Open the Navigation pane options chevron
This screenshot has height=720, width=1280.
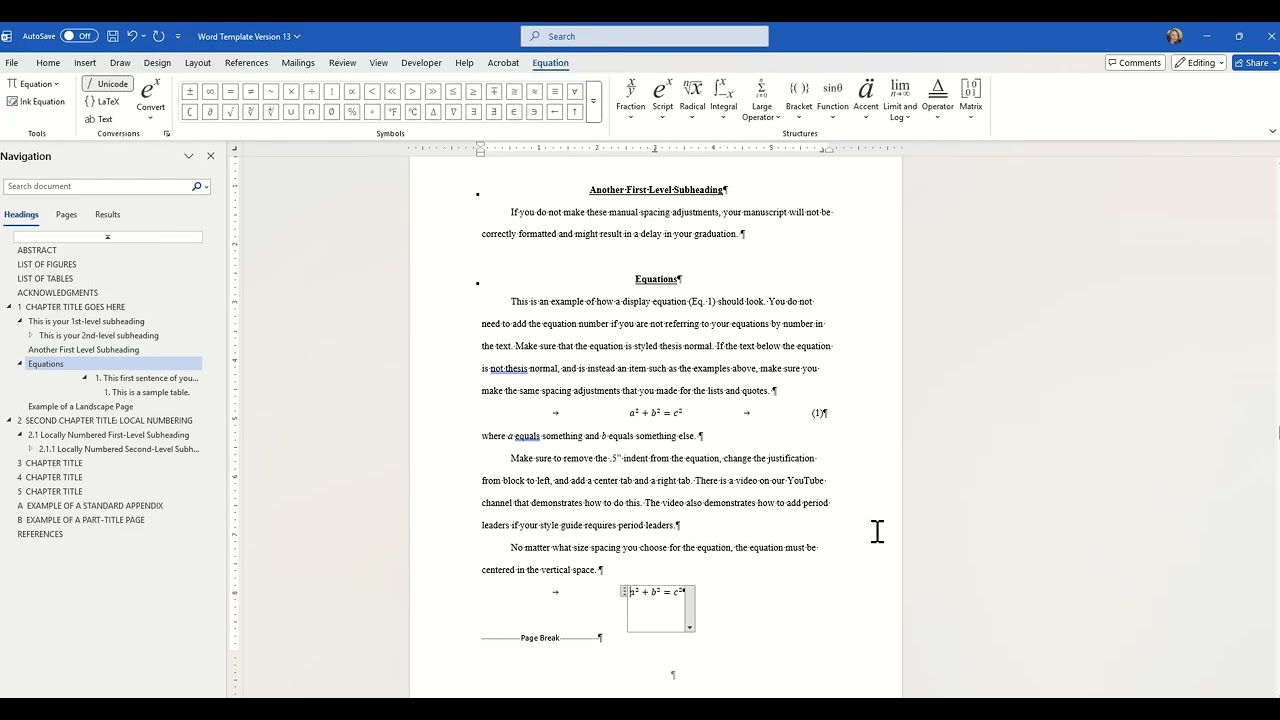(x=188, y=156)
